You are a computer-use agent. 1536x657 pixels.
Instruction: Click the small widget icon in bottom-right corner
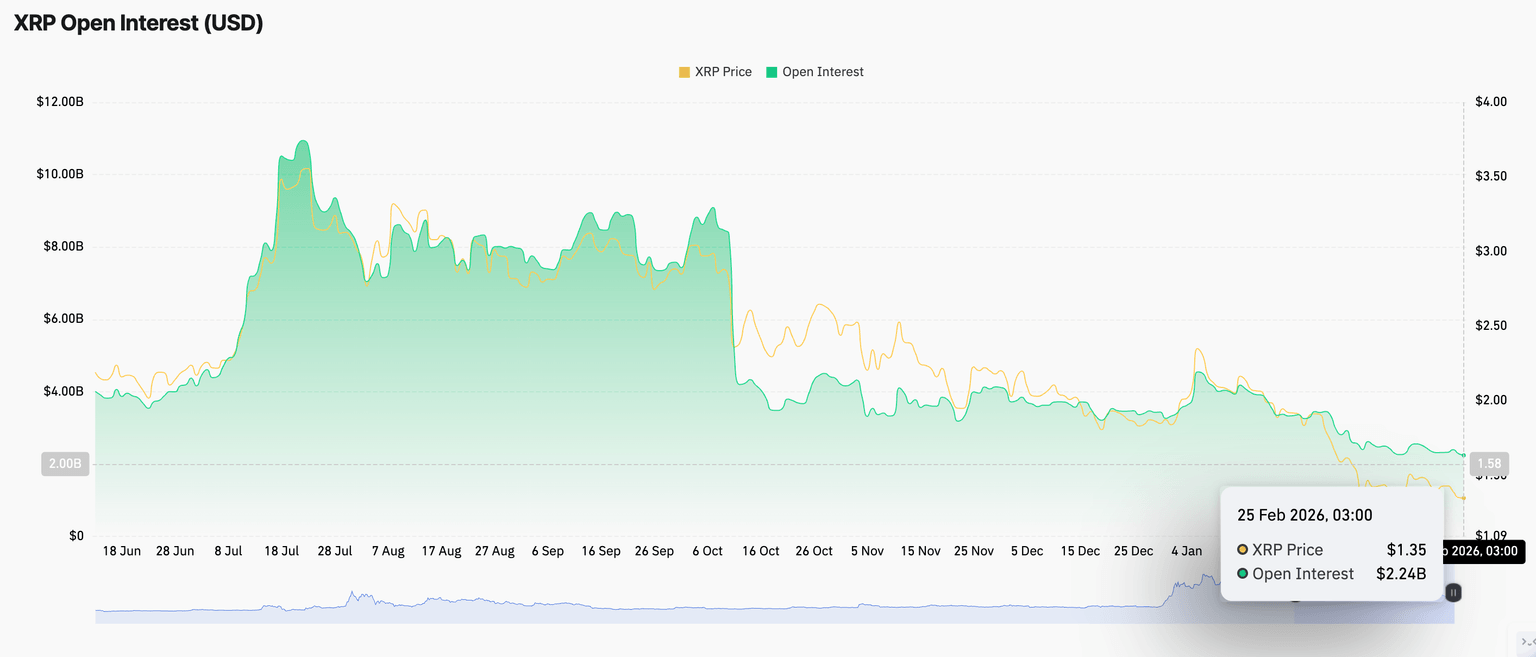click(x=1526, y=643)
